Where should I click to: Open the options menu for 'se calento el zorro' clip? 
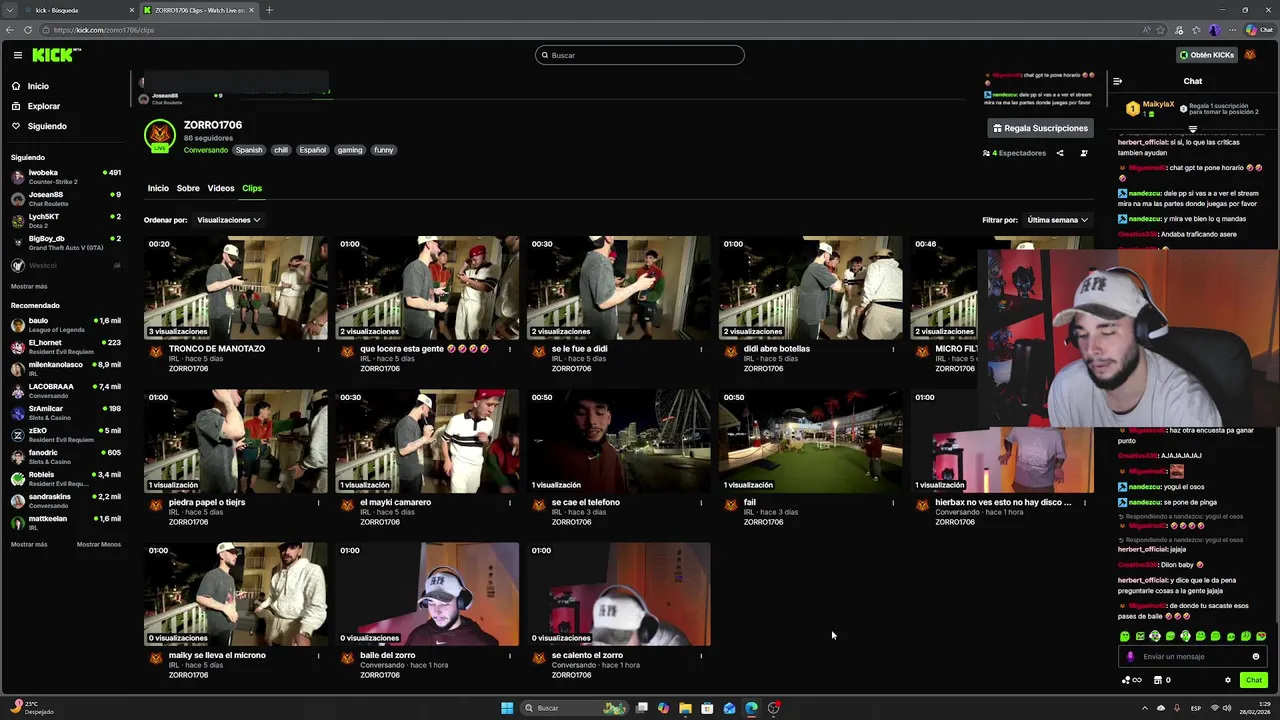click(x=701, y=656)
